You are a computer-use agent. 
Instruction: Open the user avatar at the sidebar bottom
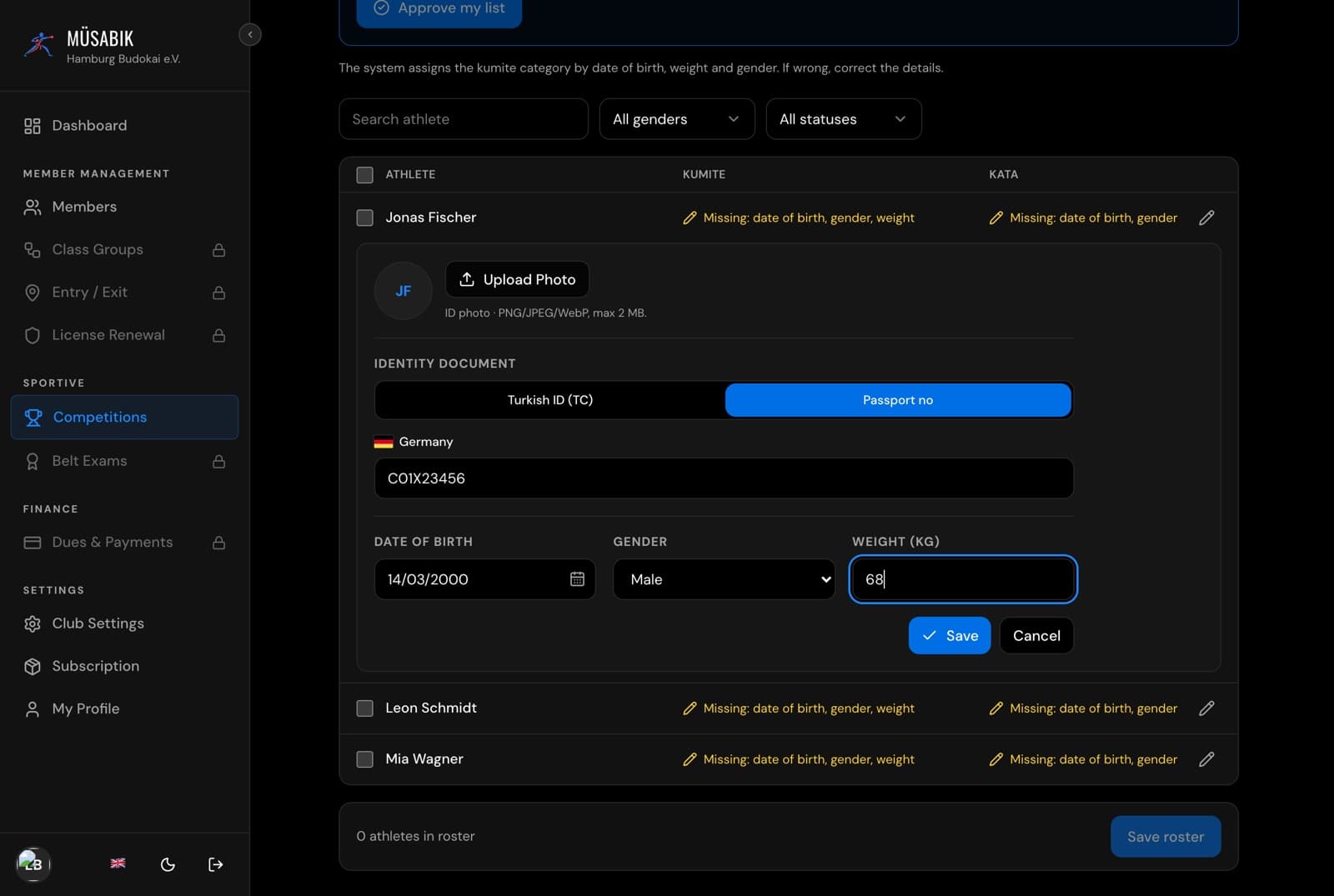(33, 863)
